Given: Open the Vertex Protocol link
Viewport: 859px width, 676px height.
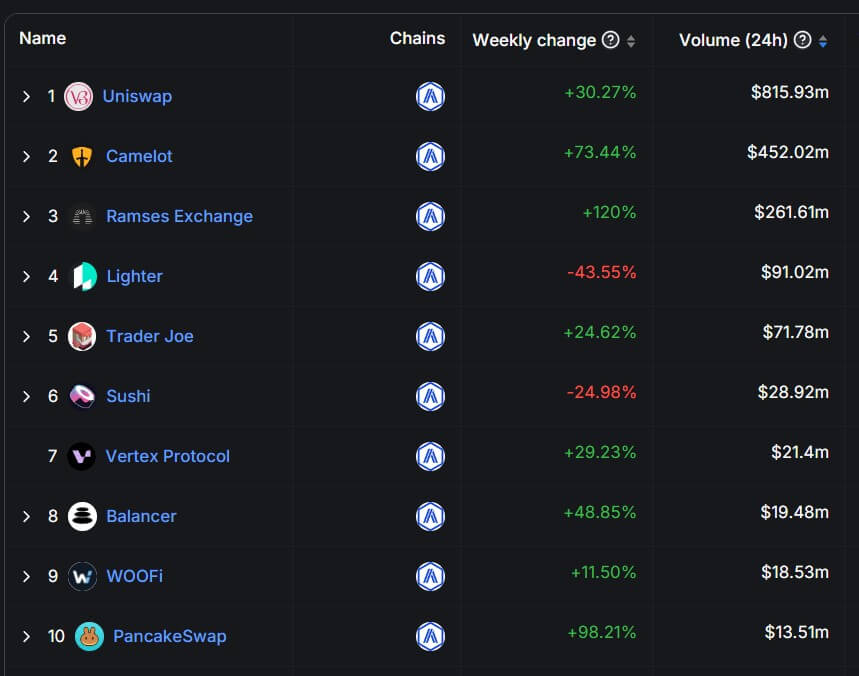Looking at the screenshot, I should tap(168, 456).
